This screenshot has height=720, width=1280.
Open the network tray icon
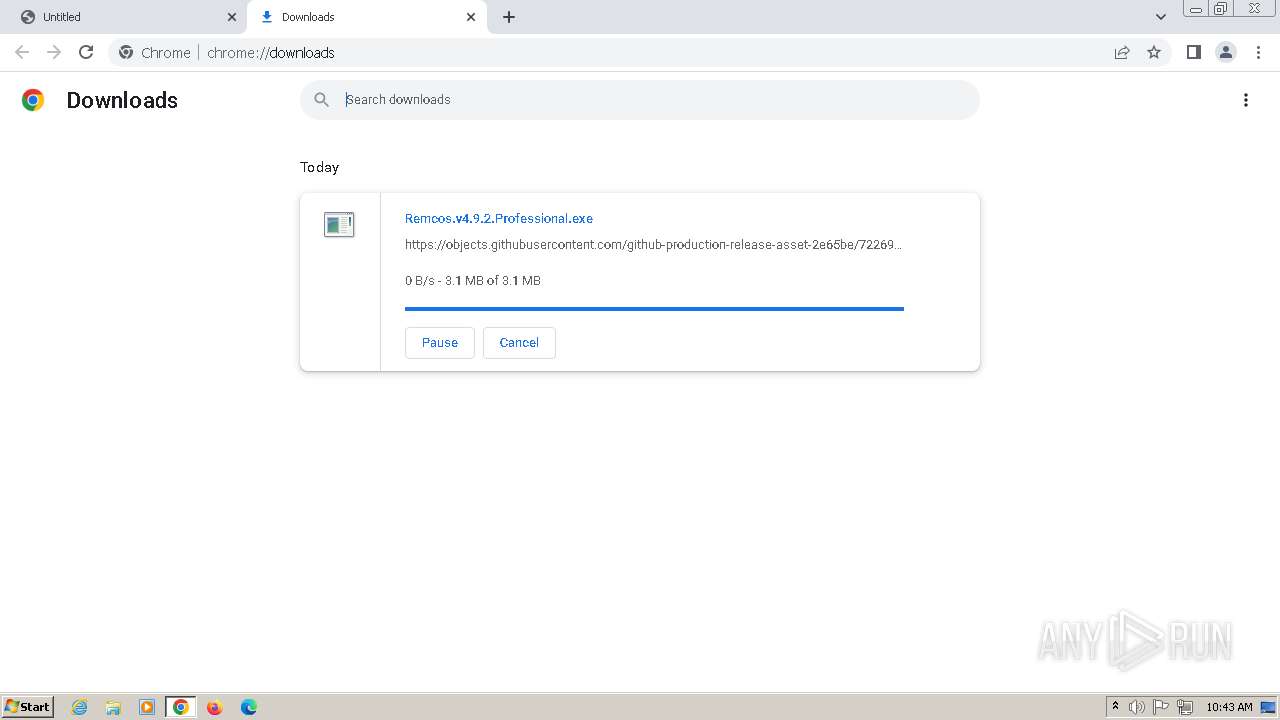(x=1185, y=707)
